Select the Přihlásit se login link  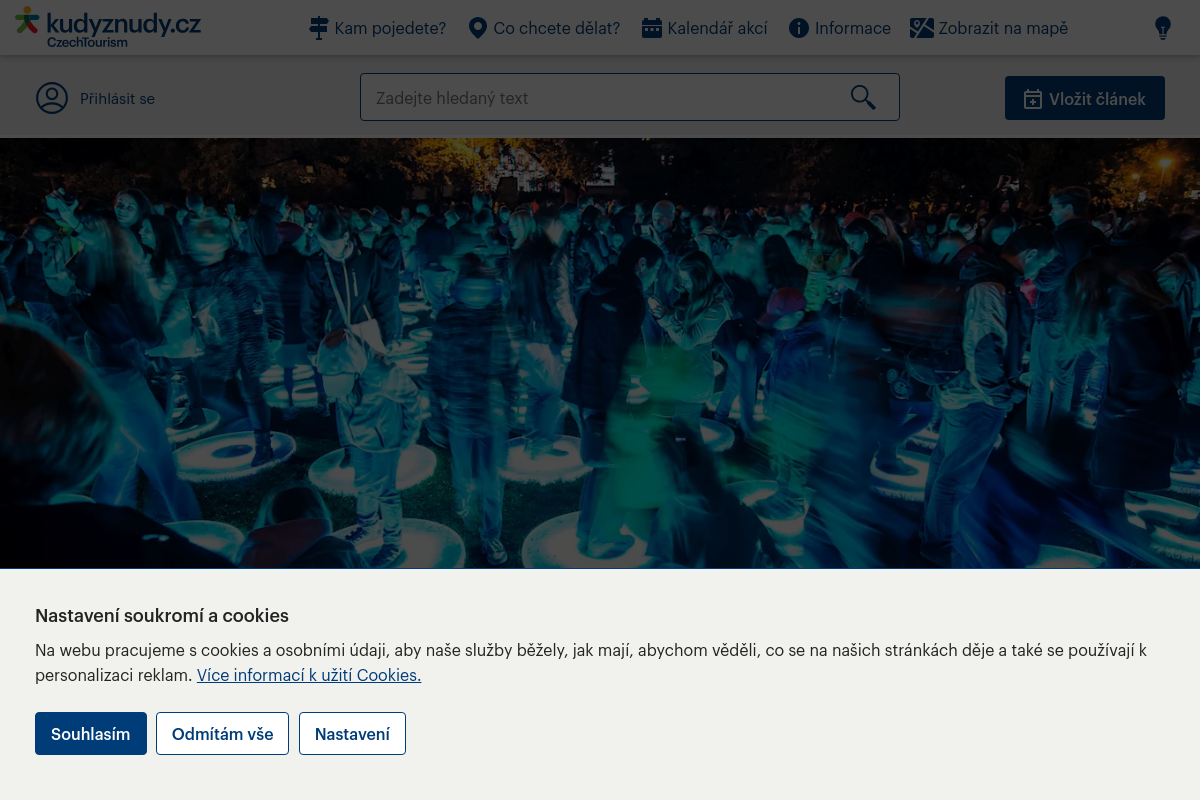tap(117, 99)
